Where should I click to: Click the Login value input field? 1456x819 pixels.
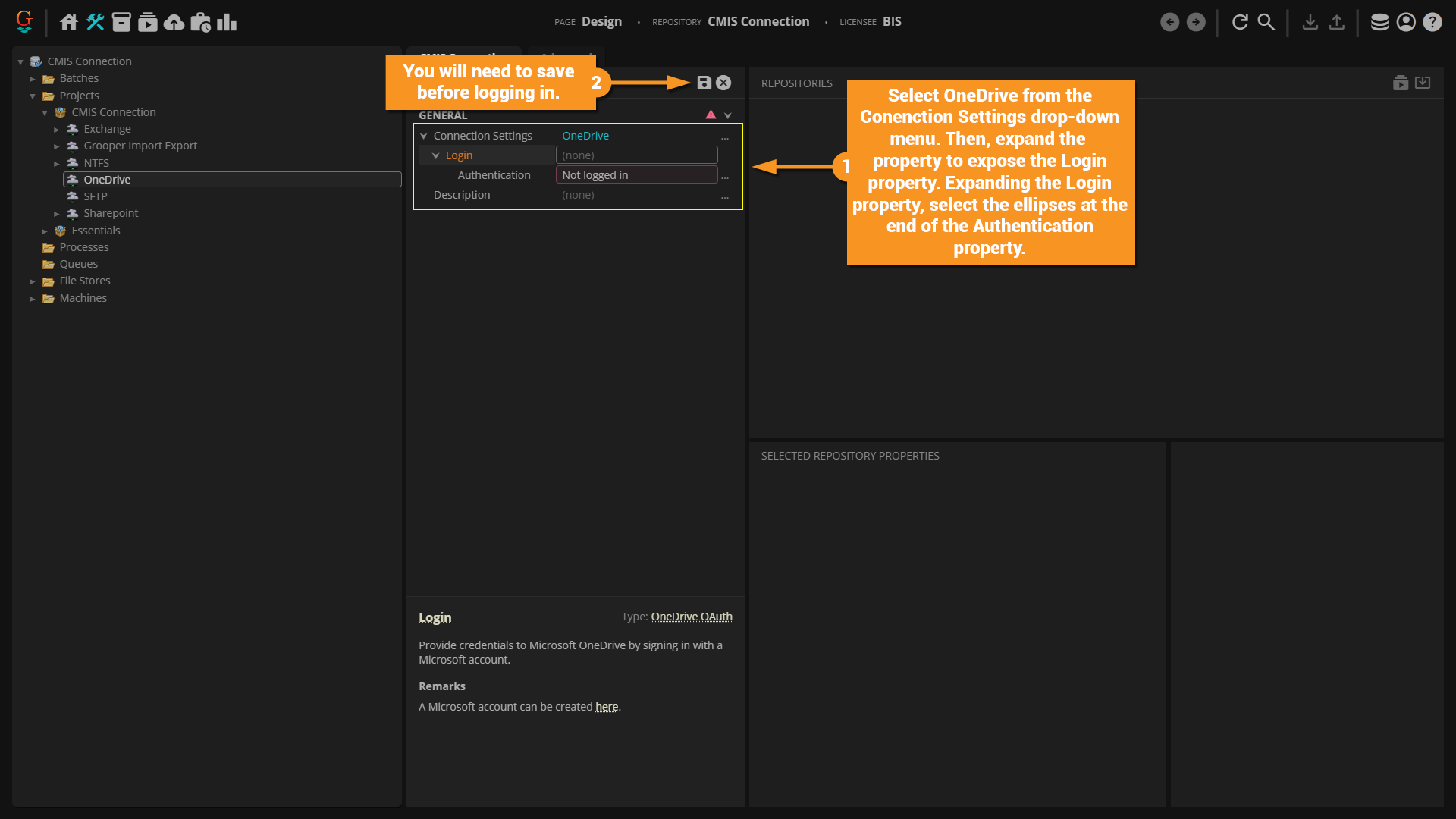click(x=636, y=155)
